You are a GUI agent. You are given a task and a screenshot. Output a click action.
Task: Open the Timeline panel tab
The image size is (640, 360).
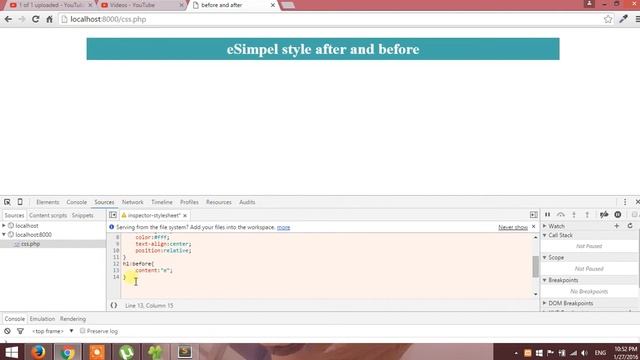pos(162,202)
